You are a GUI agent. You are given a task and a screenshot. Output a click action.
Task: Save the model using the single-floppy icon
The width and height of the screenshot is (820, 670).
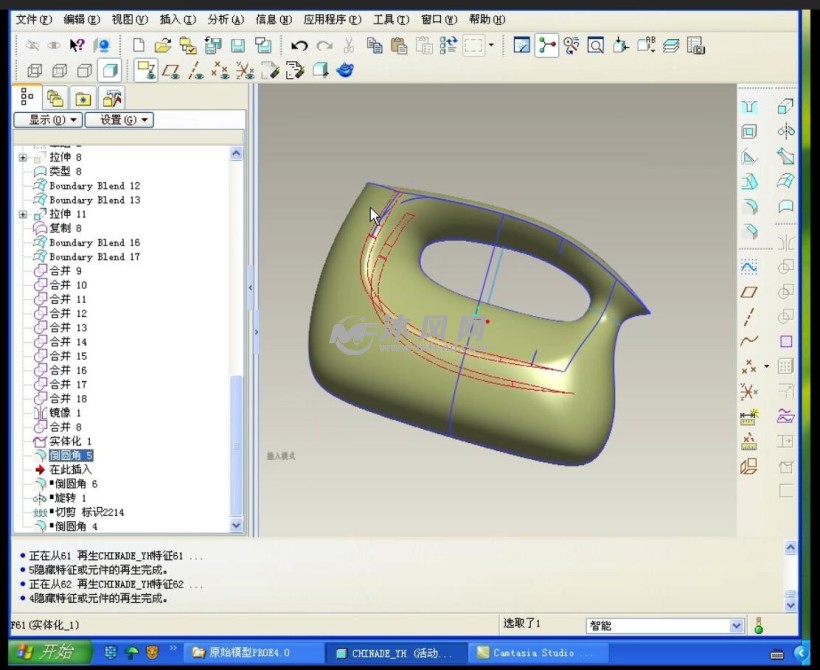pyautogui.click(x=238, y=46)
